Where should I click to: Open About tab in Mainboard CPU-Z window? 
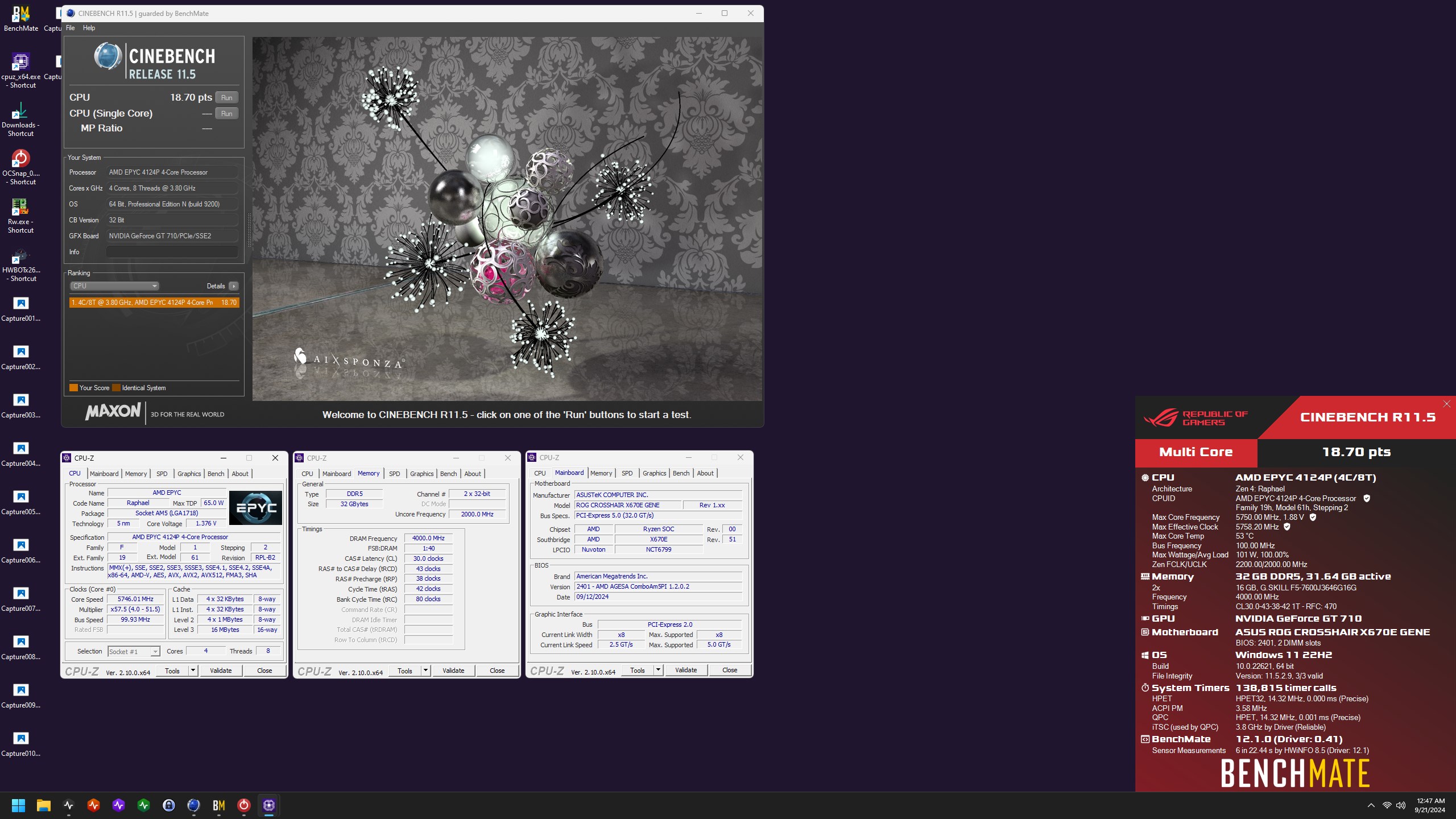pyautogui.click(x=705, y=473)
